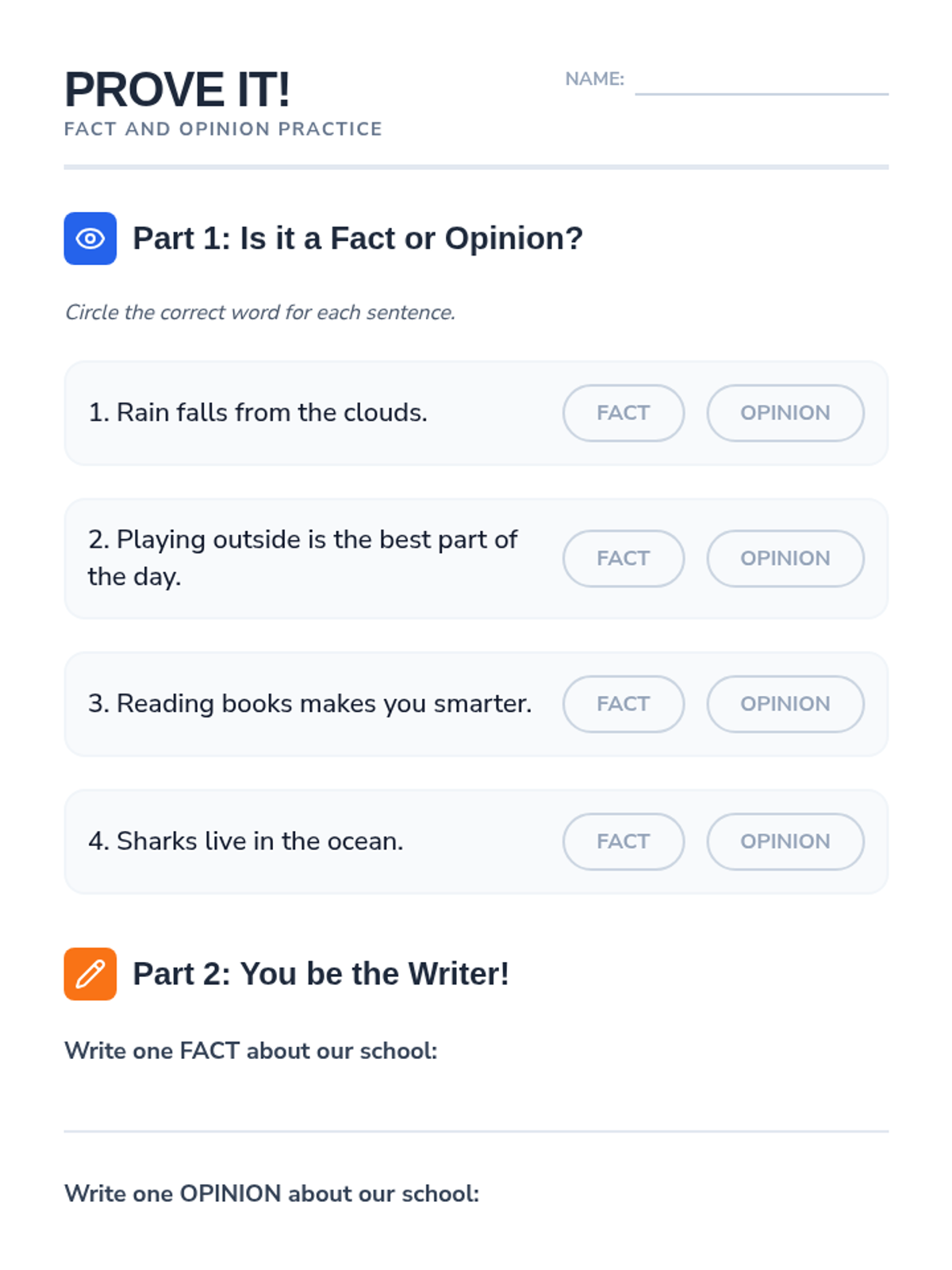This screenshot has height=1270, width=952.
Task: Click the sentence Sharks live in the ocean
Action: pyautogui.click(x=246, y=841)
